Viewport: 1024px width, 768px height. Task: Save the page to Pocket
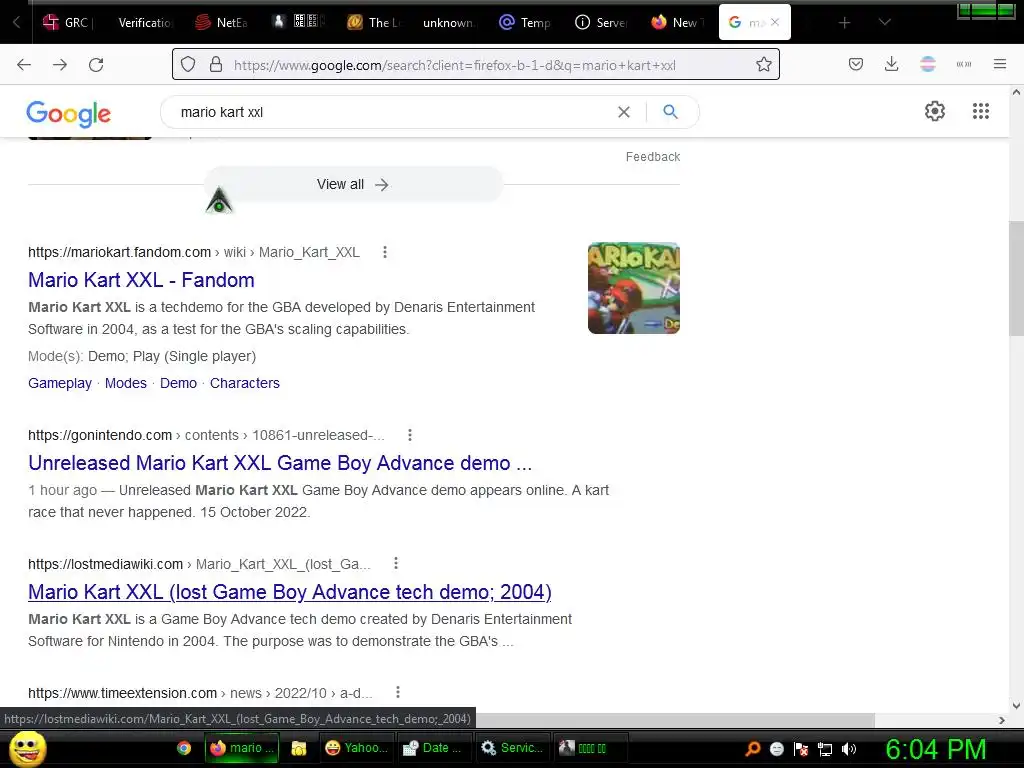(856, 64)
